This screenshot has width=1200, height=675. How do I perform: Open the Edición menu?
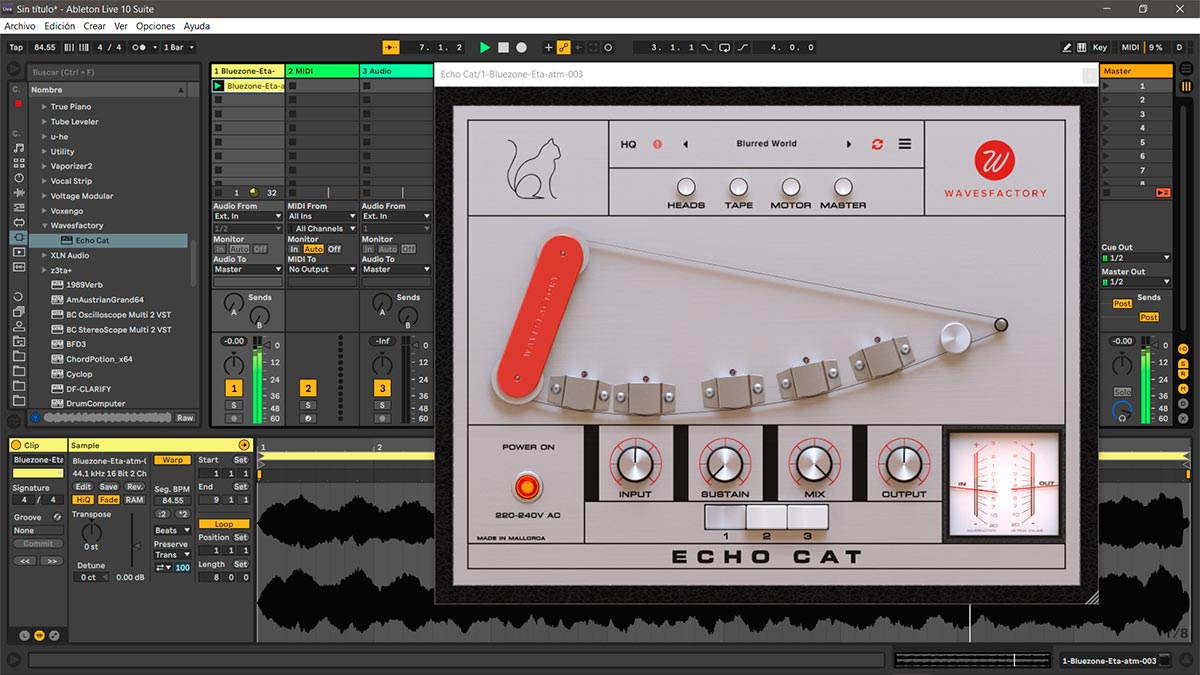coord(60,26)
